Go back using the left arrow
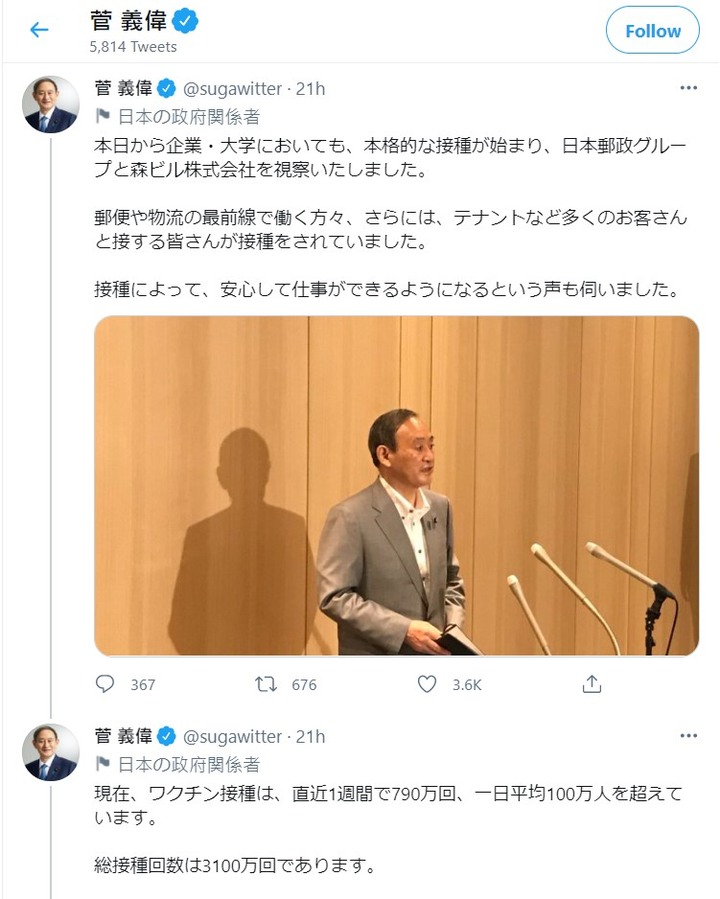 coord(39,29)
